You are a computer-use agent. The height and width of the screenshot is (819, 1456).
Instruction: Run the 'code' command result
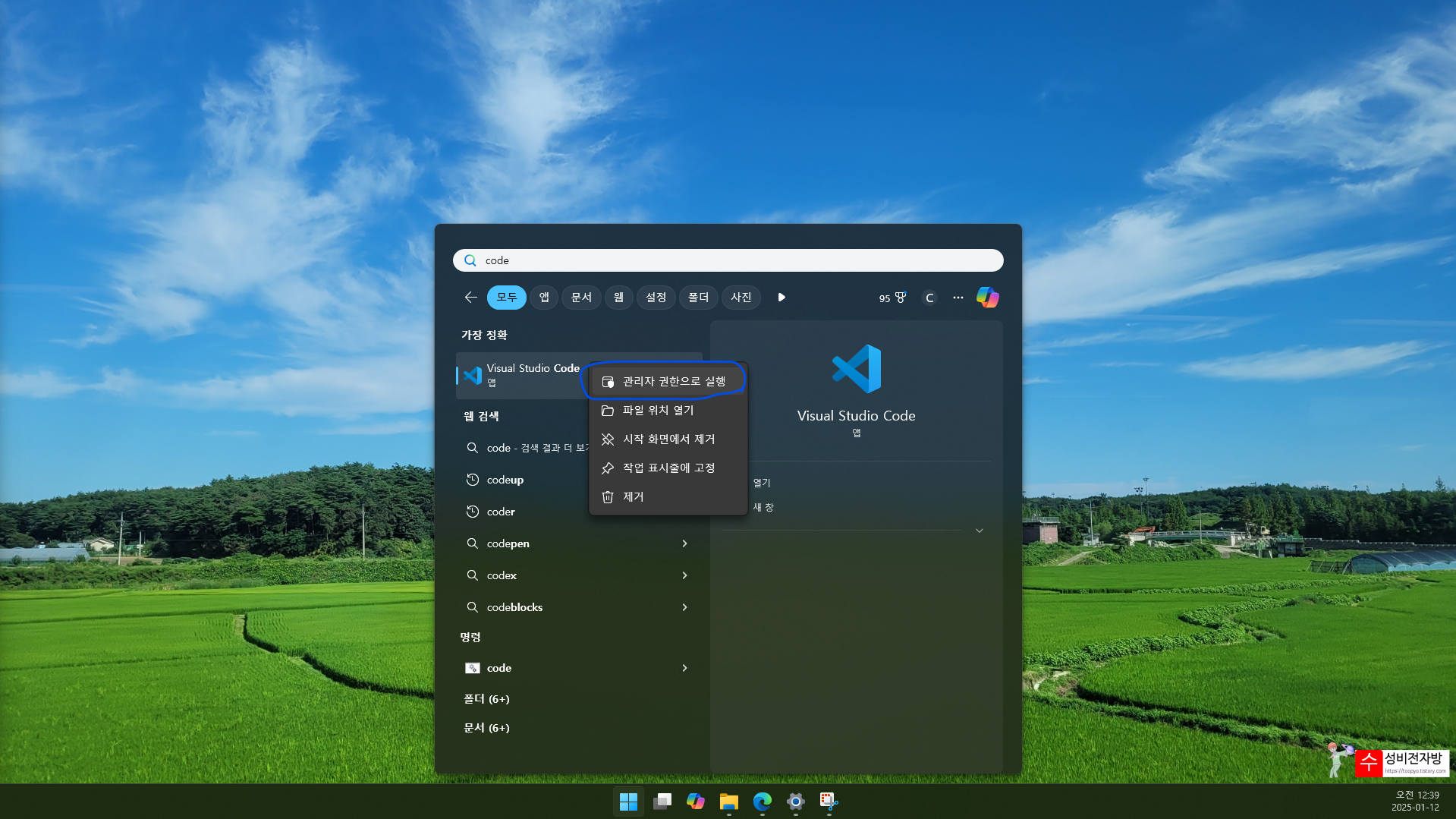(565, 668)
